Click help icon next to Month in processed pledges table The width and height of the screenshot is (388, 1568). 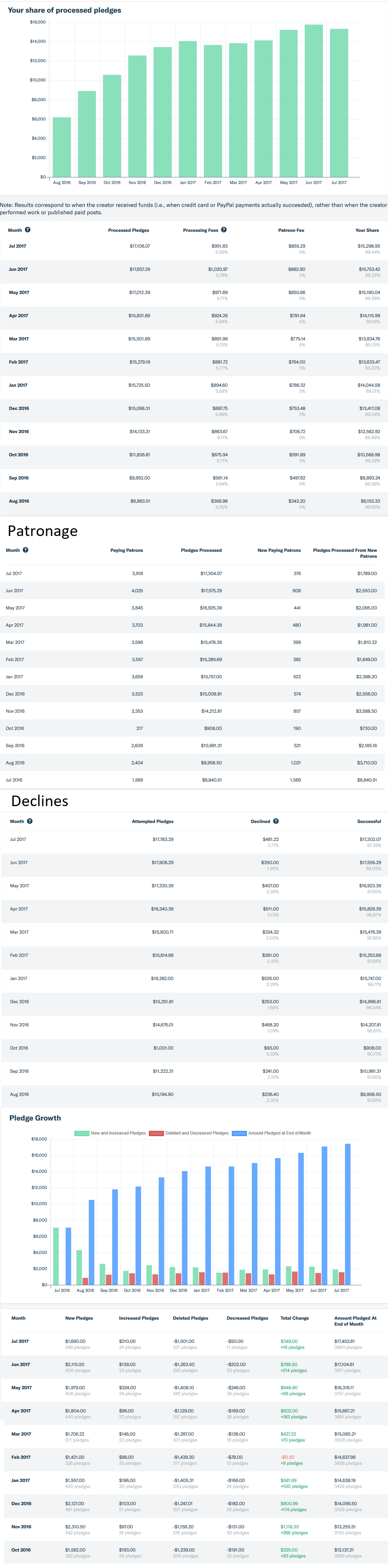27,230
